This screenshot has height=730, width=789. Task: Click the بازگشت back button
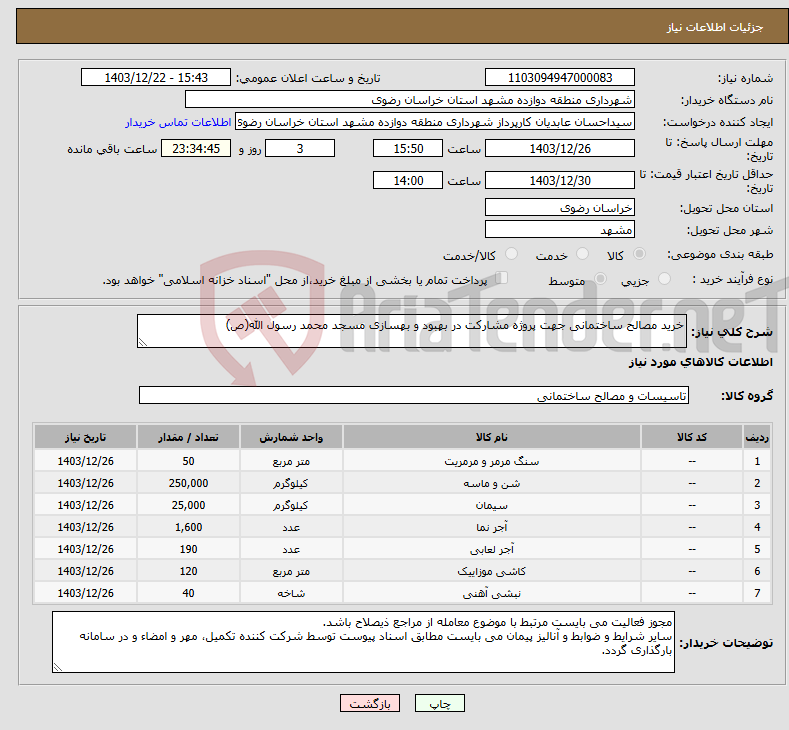[x=370, y=703]
